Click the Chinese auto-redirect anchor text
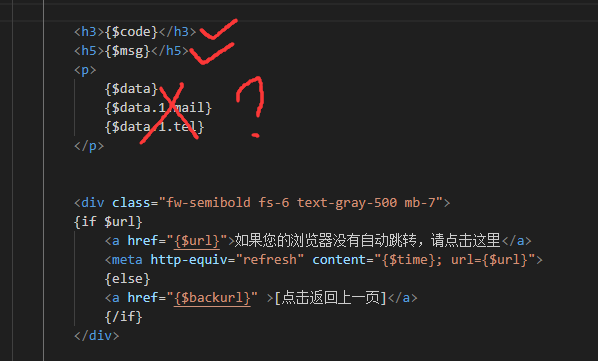This screenshot has width=598, height=361. coord(367,241)
